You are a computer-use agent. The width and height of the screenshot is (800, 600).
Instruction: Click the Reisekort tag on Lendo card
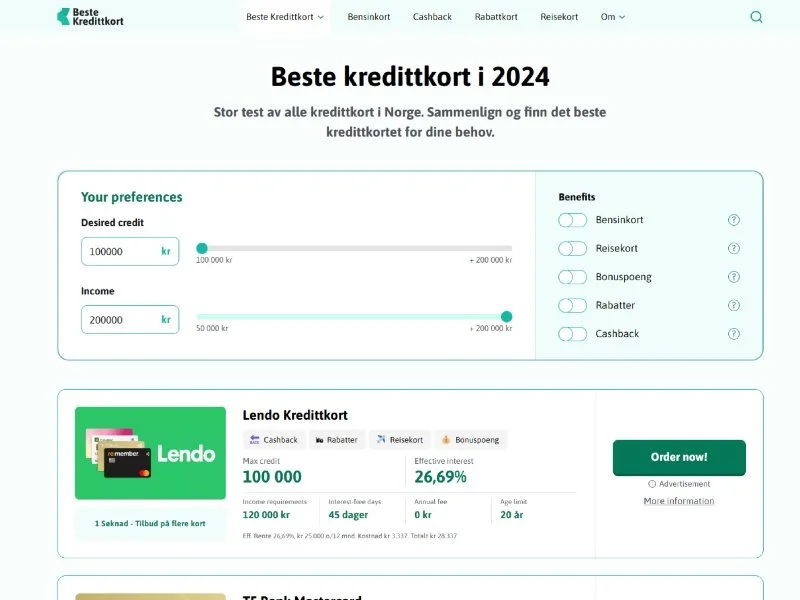399,440
